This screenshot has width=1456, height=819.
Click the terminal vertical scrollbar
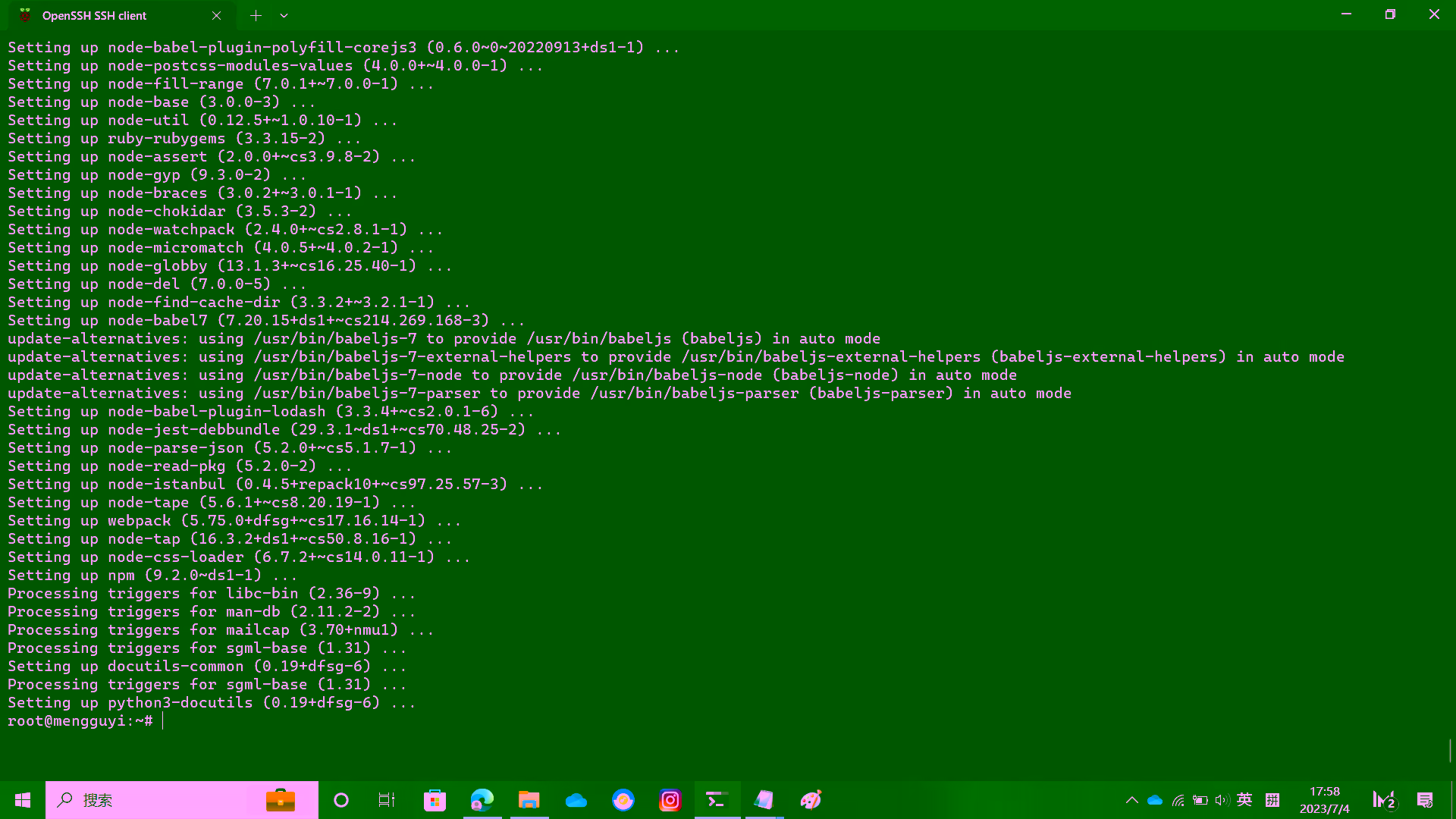[x=1450, y=751]
